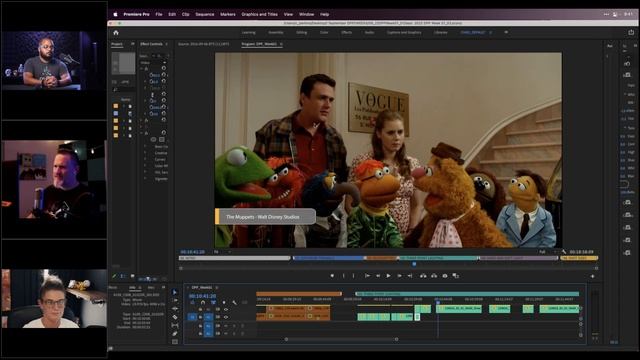Go to Out point
Screen dimensions: 640x360
tap(410, 276)
